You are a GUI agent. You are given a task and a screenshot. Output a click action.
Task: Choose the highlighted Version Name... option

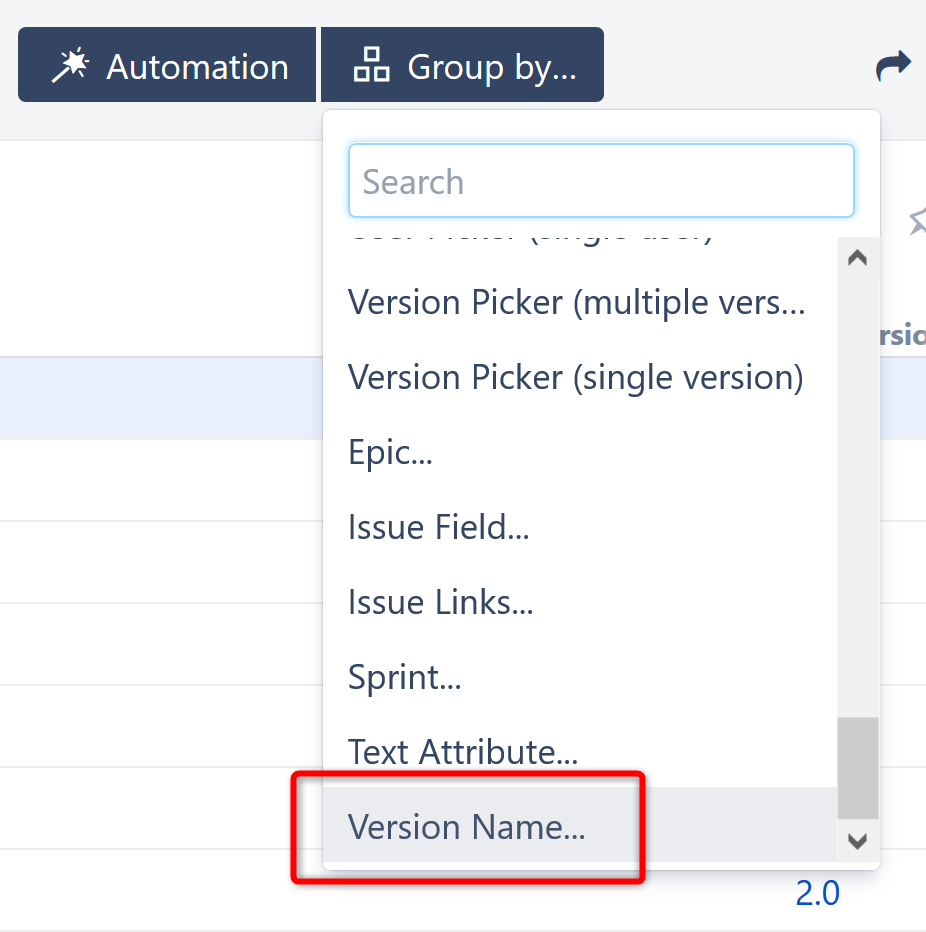click(466, 827)
